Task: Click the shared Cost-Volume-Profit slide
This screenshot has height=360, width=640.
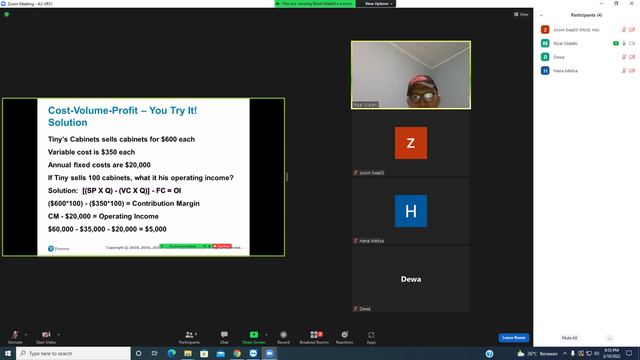Action: coord(143,177)
